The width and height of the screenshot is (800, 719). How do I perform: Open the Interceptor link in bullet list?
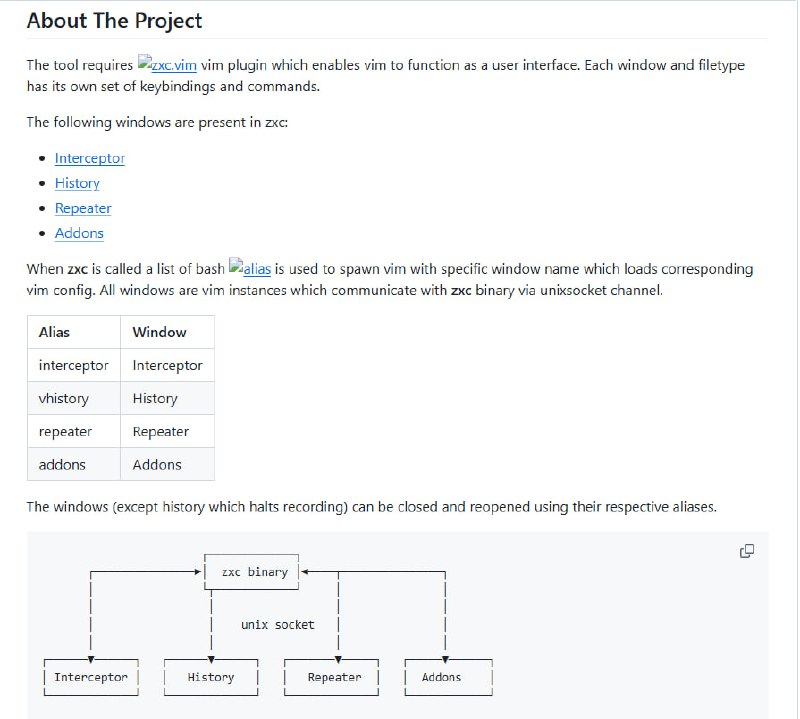pos(90,158)
